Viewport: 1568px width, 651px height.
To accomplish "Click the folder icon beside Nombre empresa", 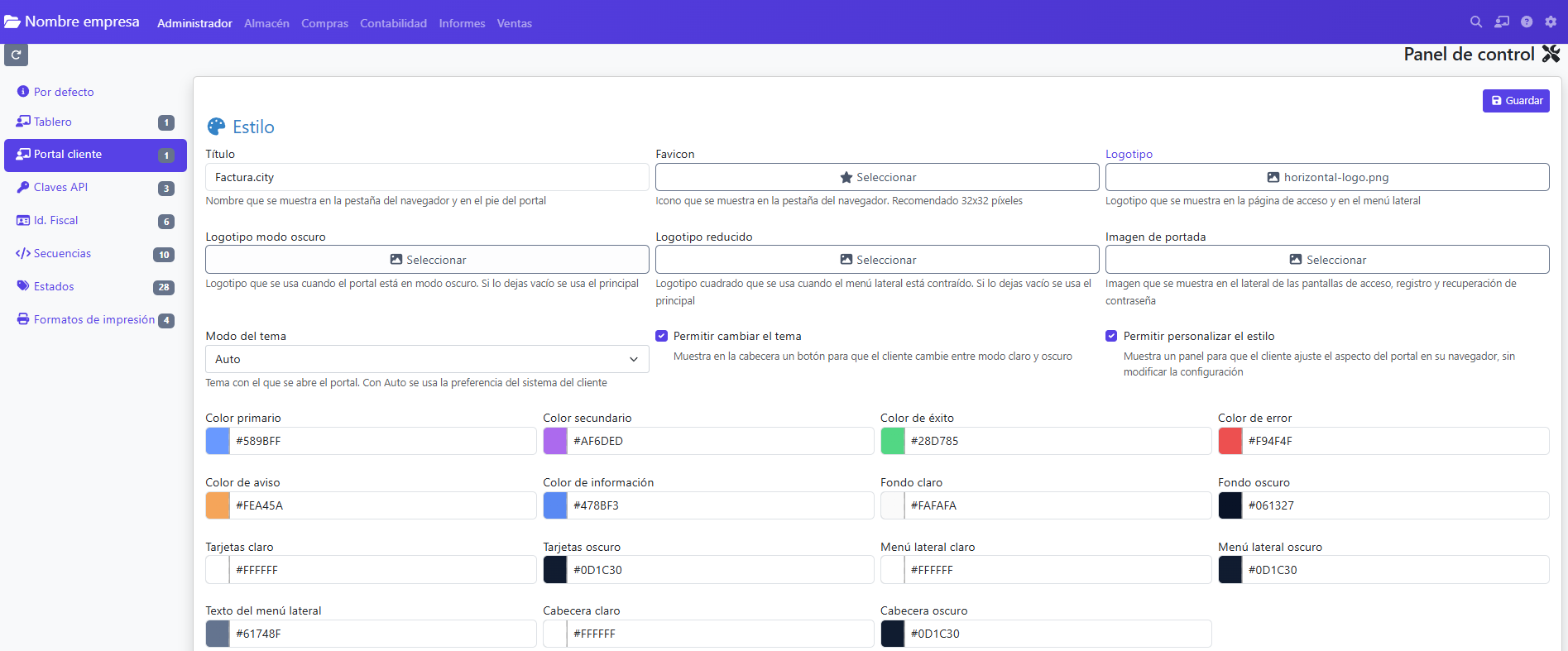I will click(x=12, y=22).
